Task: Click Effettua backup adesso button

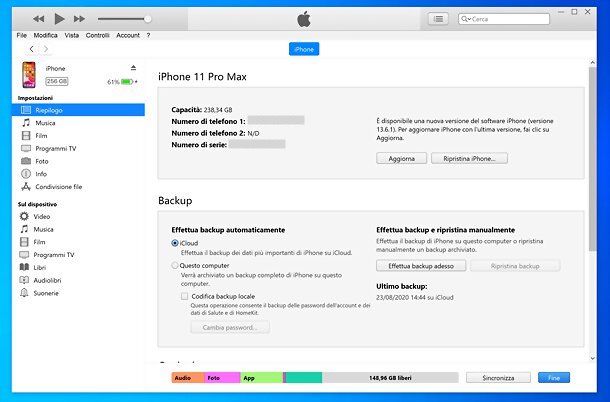Action: pyautogui.click(x=421, y=266)
